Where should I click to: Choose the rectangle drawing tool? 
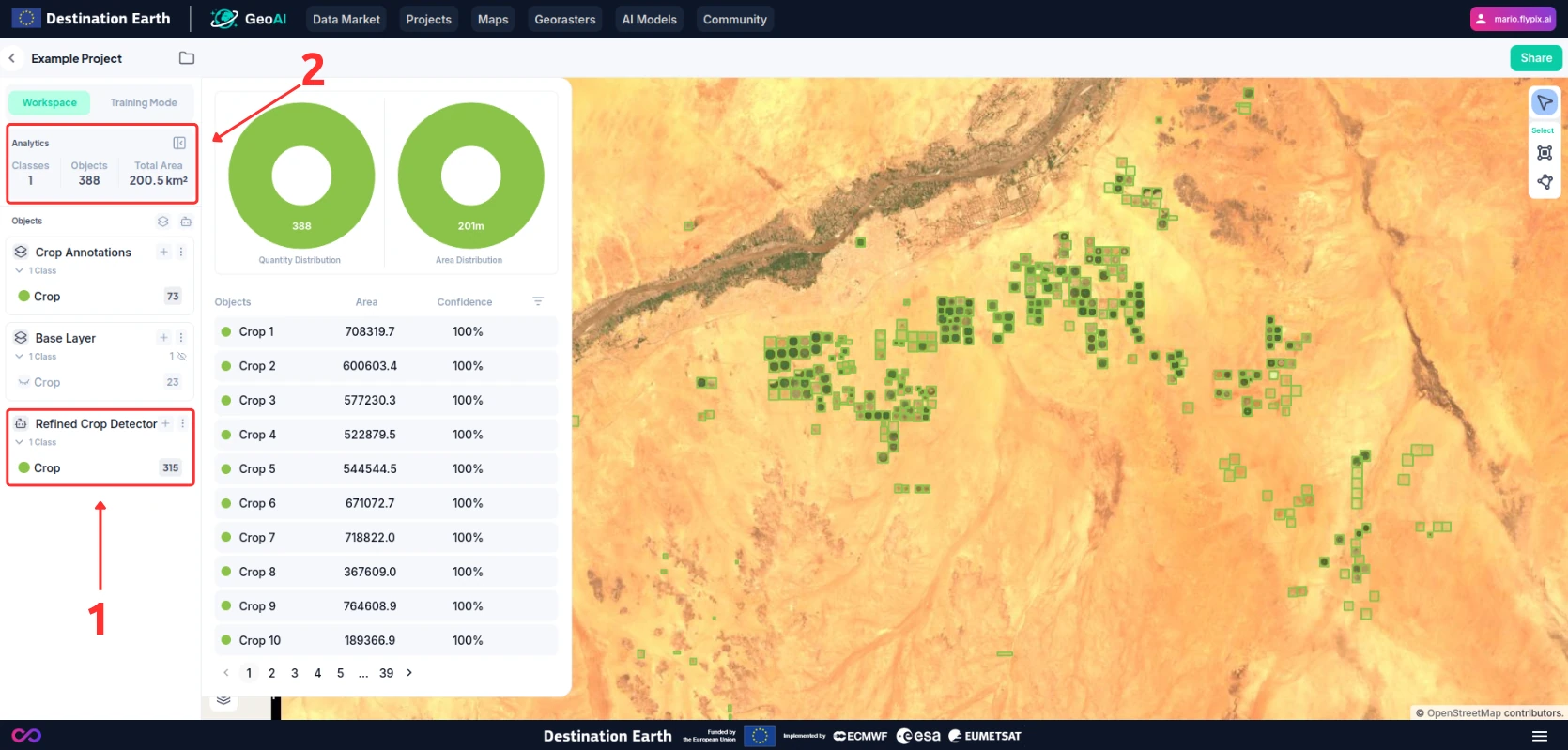(x=1545, y=153)
